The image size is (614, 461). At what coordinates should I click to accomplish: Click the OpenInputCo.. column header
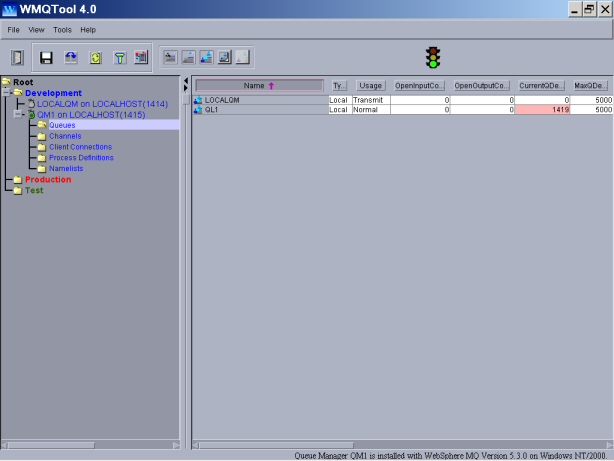pos(419,85)
